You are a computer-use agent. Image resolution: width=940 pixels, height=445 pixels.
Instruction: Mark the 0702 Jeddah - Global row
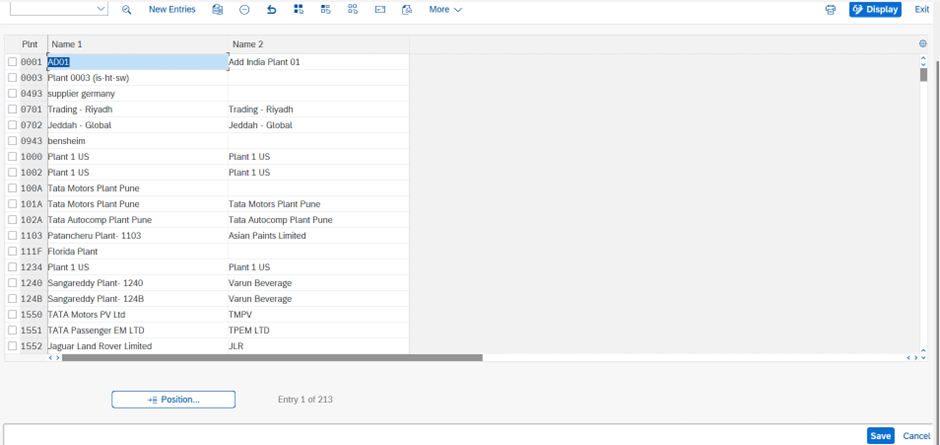pyautogui.click(x=13, y=125)
